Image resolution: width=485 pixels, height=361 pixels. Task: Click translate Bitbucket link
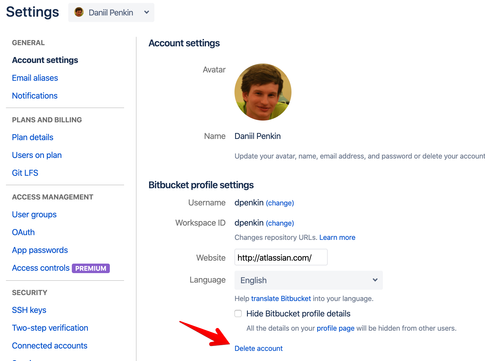click(281, 298)
